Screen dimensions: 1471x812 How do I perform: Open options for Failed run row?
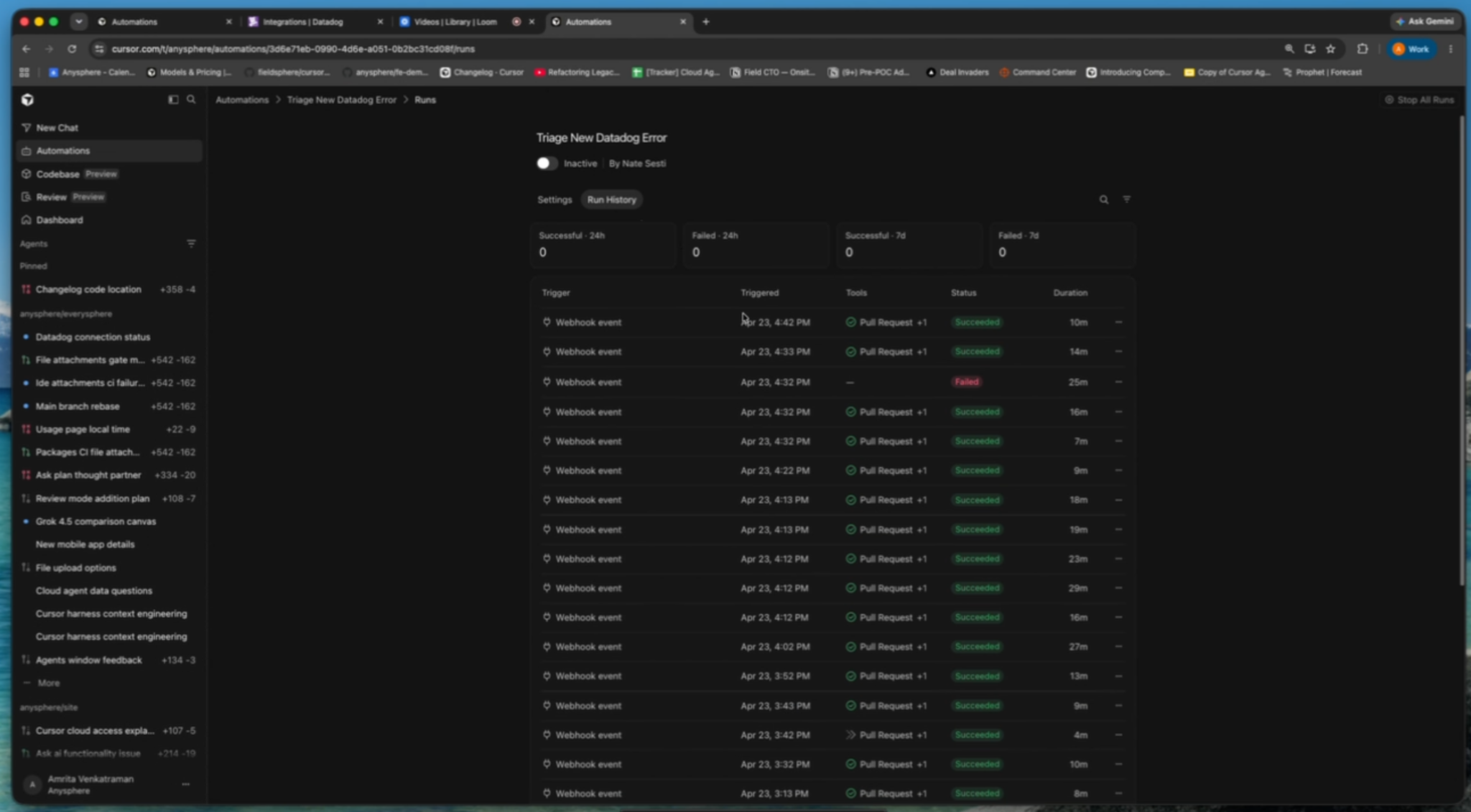click(1118, 382)
